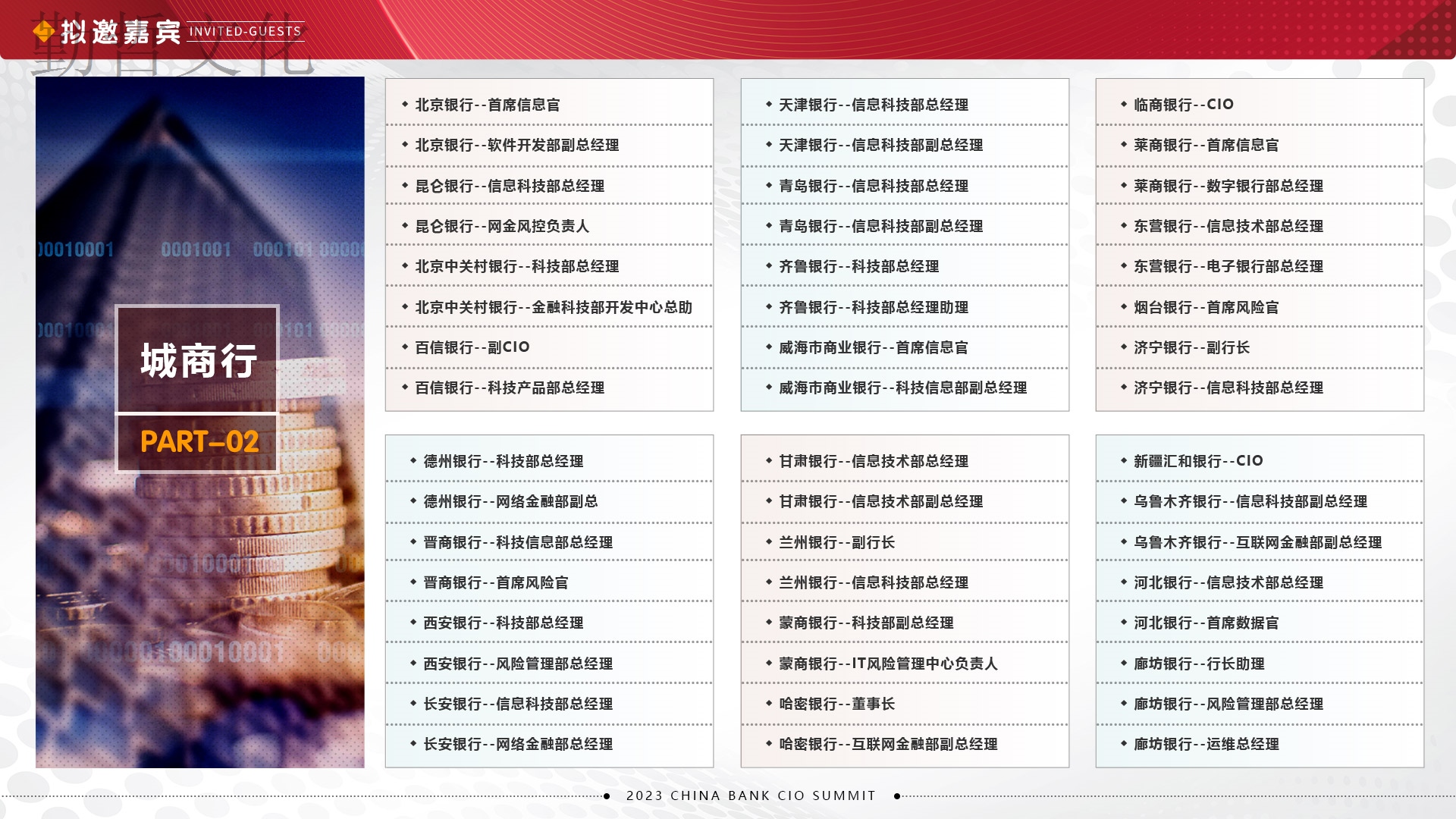Click 齐鲁银行--科技部总经理助理 row
This screenshot has width=1456, height=819.
[873, 307]
